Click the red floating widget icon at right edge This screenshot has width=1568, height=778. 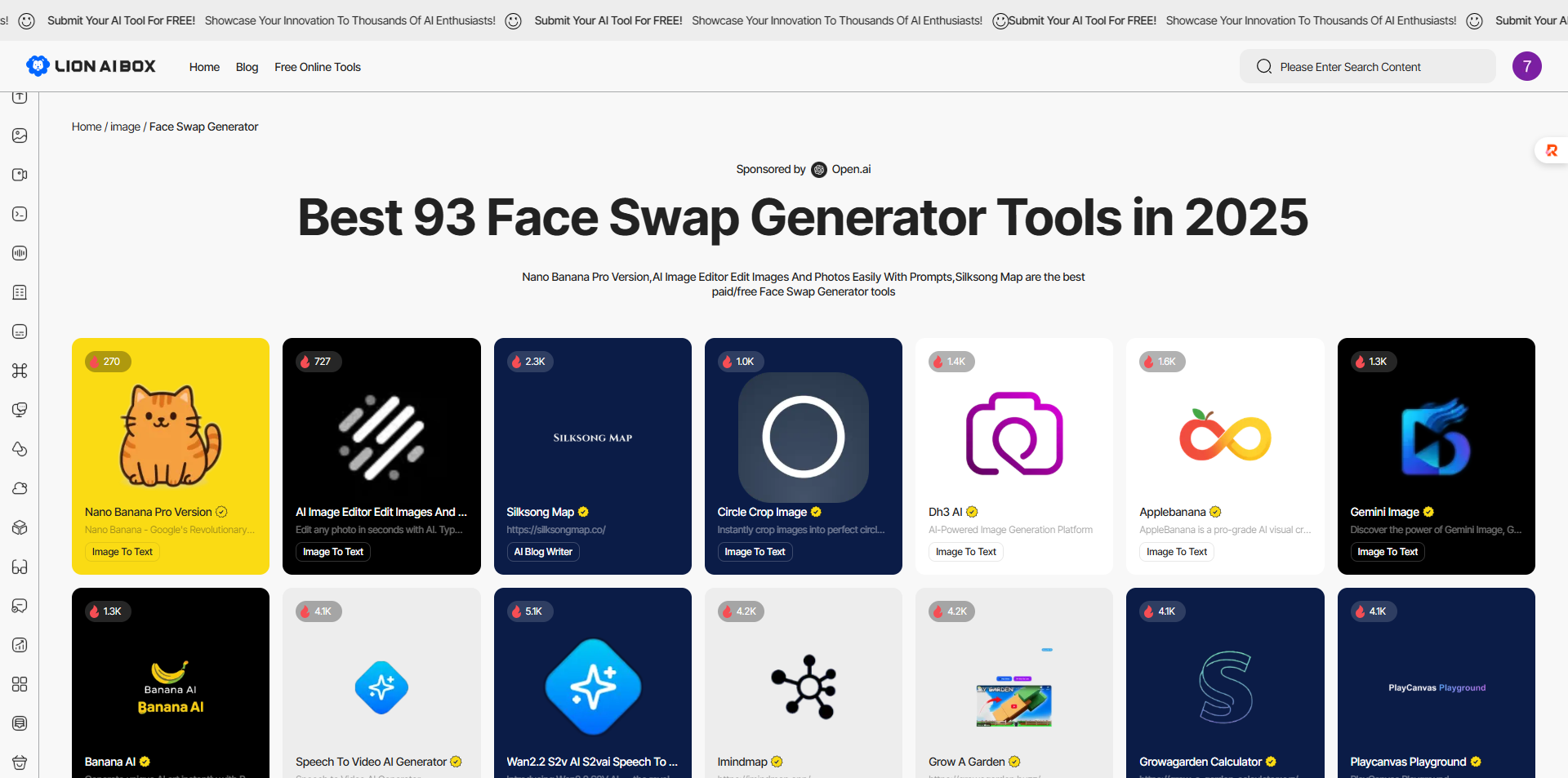pos(1552,150)
